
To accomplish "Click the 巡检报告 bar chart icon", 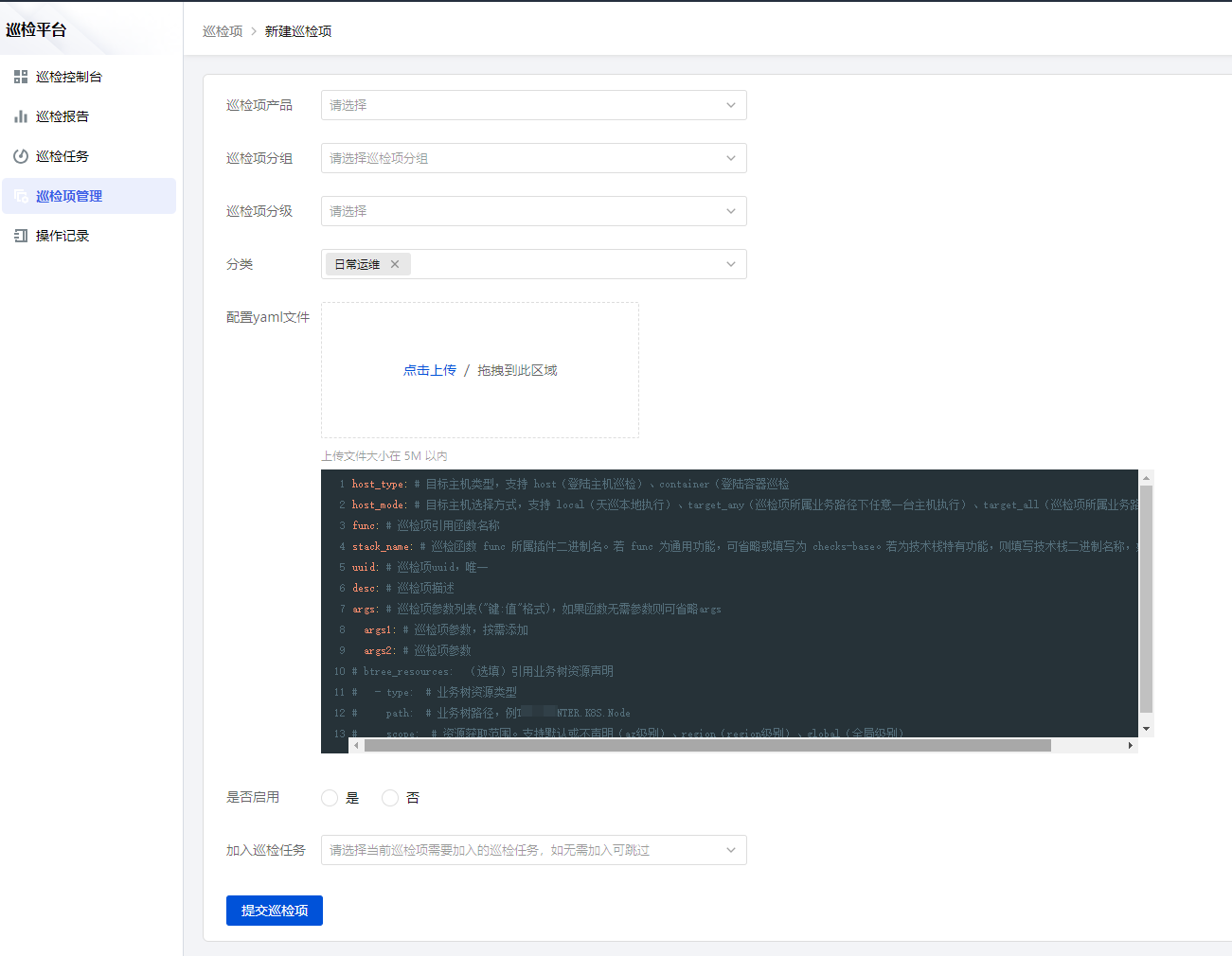I will [21, 116].
